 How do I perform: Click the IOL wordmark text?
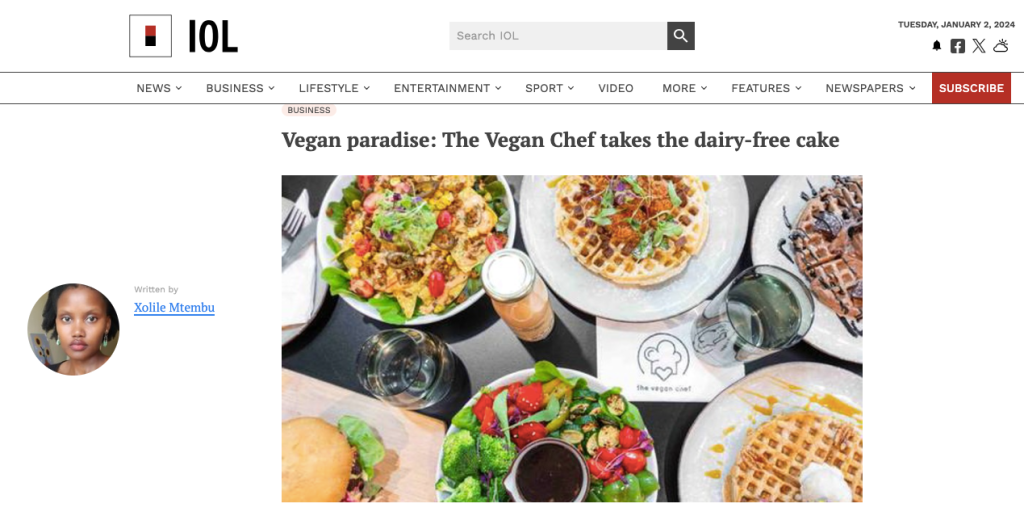click(213, 36)
